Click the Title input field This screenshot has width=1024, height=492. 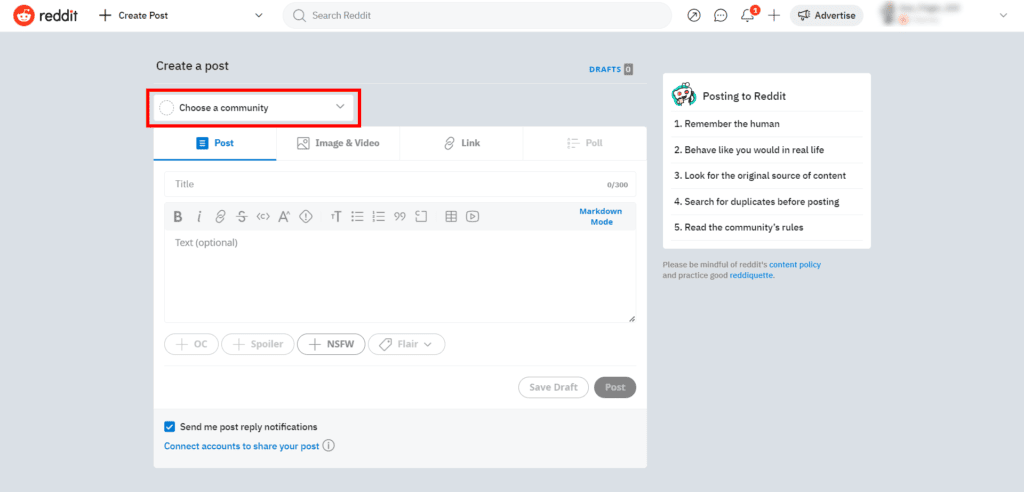pos(385,184)
